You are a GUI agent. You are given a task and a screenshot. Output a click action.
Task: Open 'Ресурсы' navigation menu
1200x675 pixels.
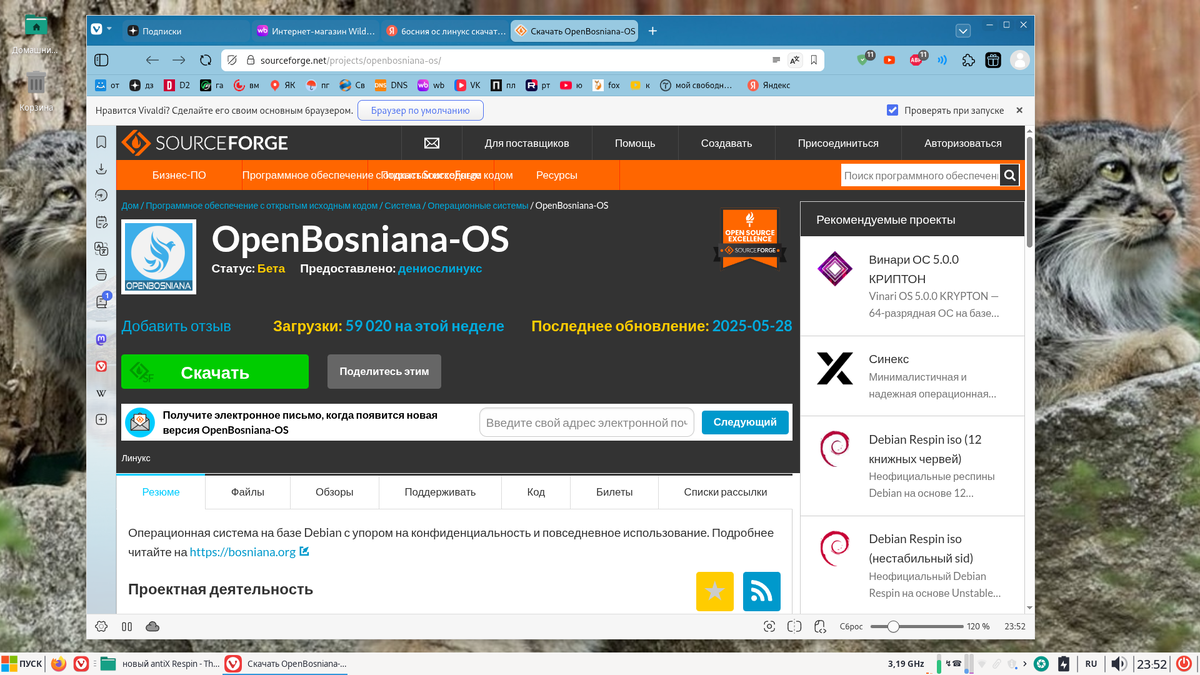(556, 175)
